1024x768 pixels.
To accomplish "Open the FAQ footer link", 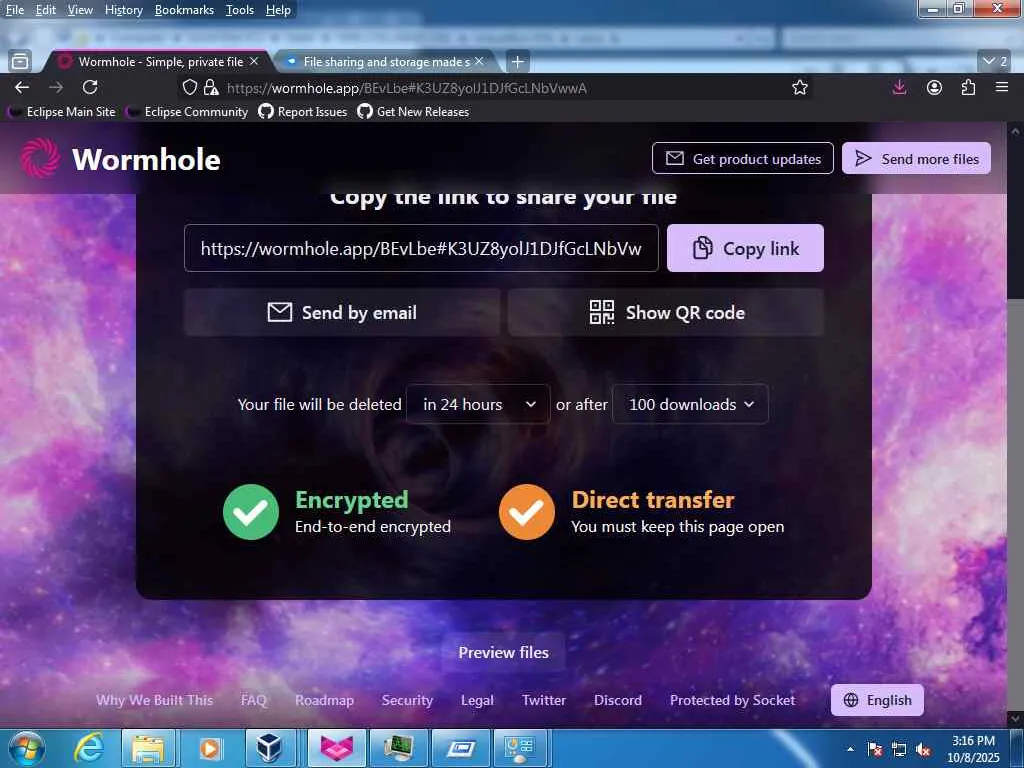I will click(253, 700).
